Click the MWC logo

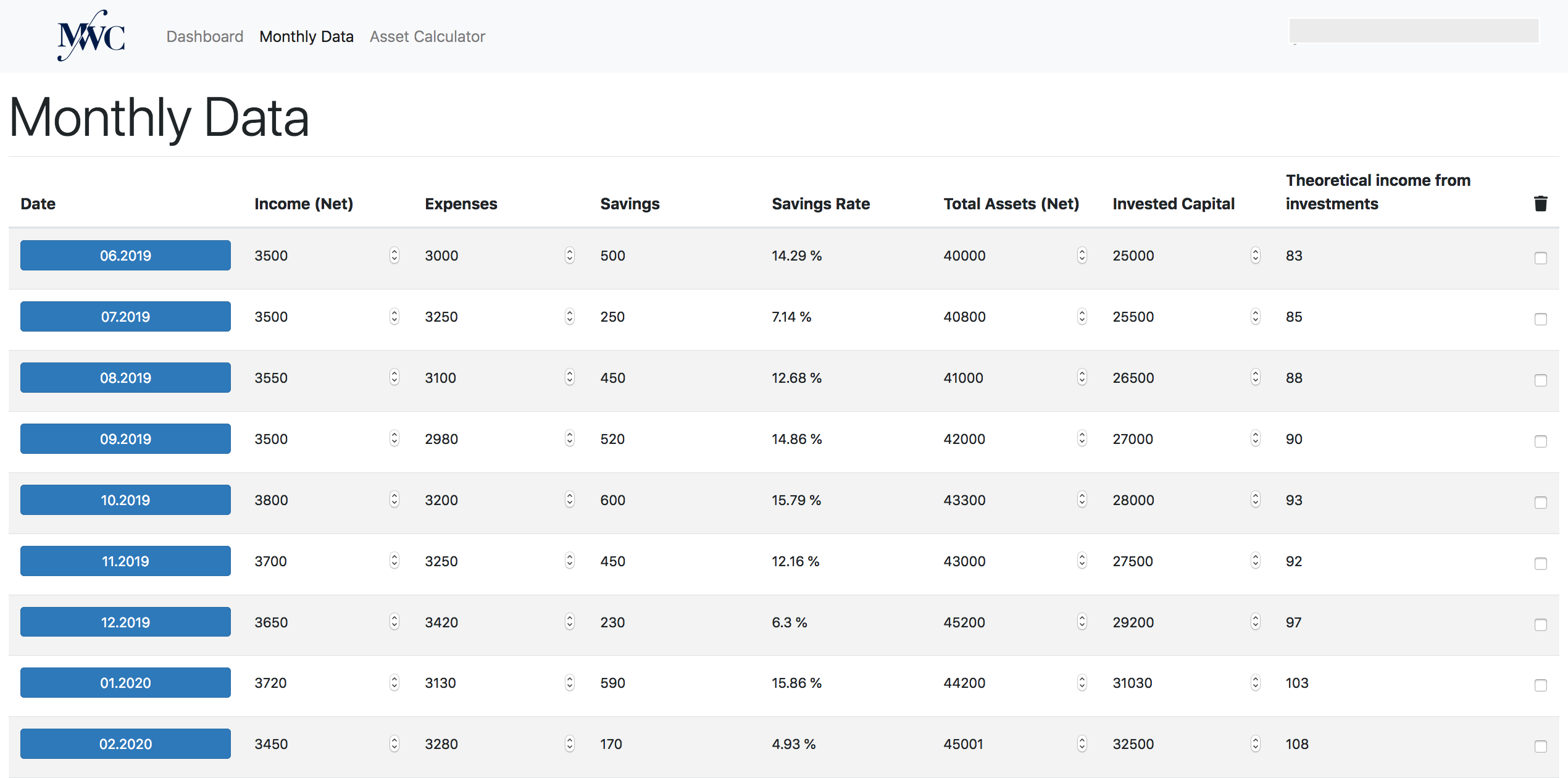[91, 35]
